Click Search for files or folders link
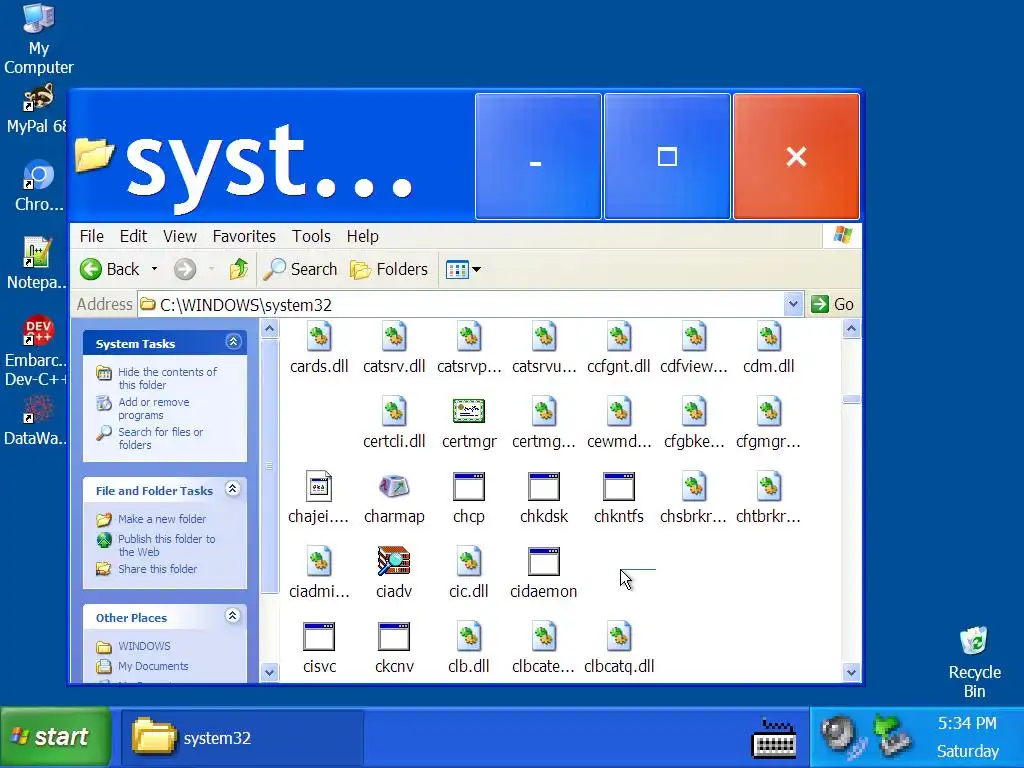This screenshot has height=768, width=1024. click(161, 438)
